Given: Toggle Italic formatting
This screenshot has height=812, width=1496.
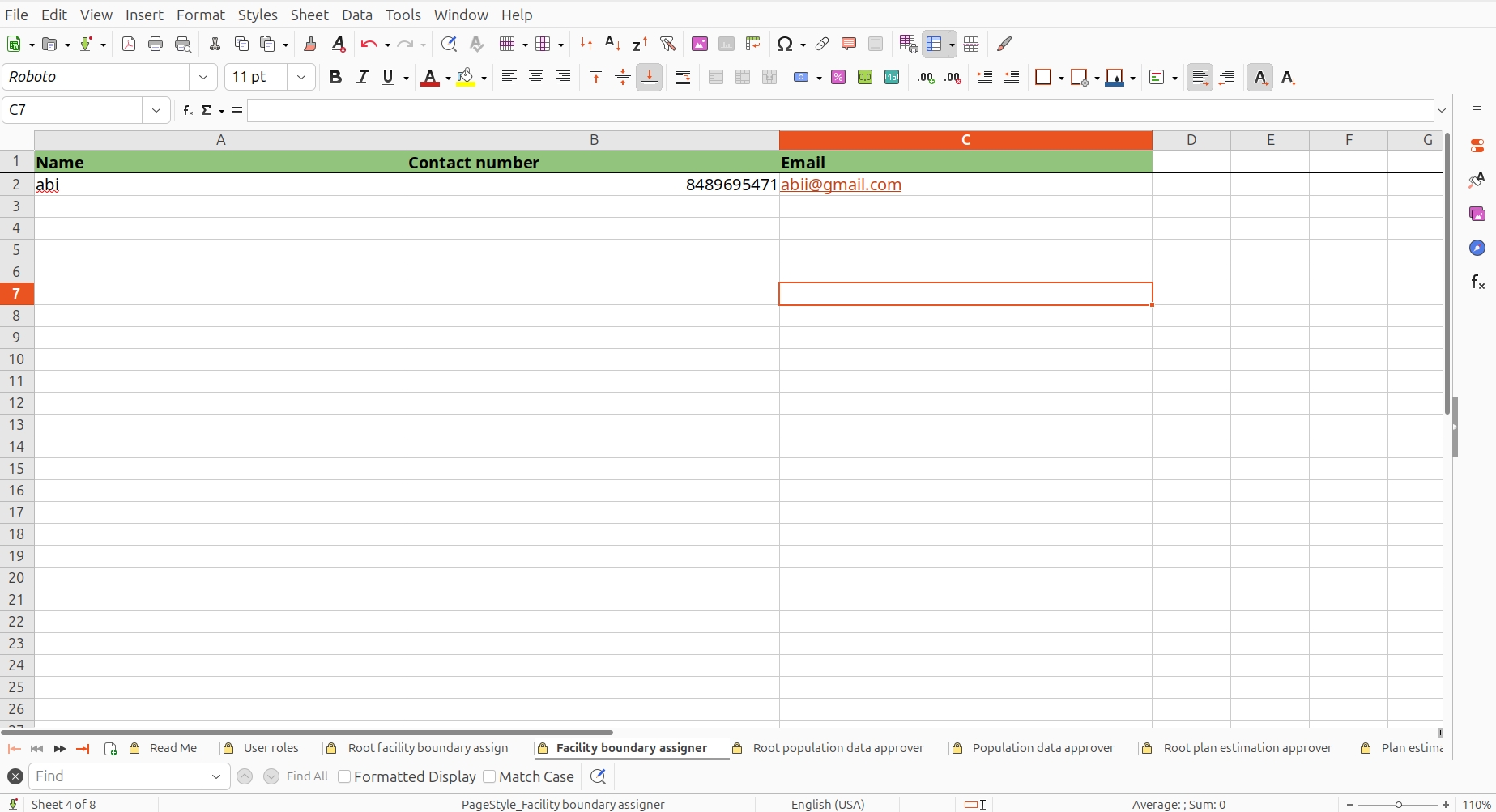Looking at the screenshot, I should (x=362, y=78).
